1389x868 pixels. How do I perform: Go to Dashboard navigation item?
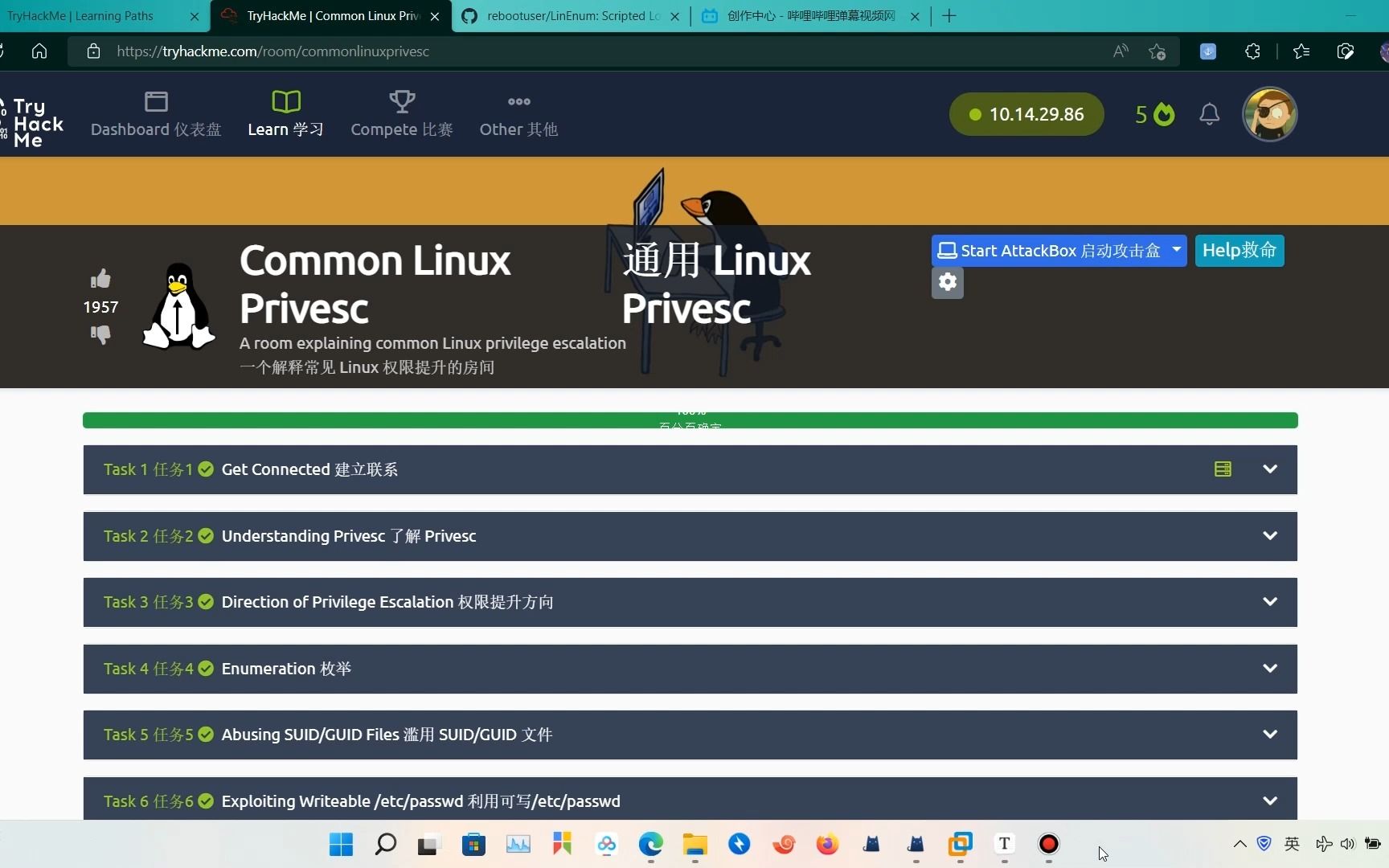tap(156, 115)
